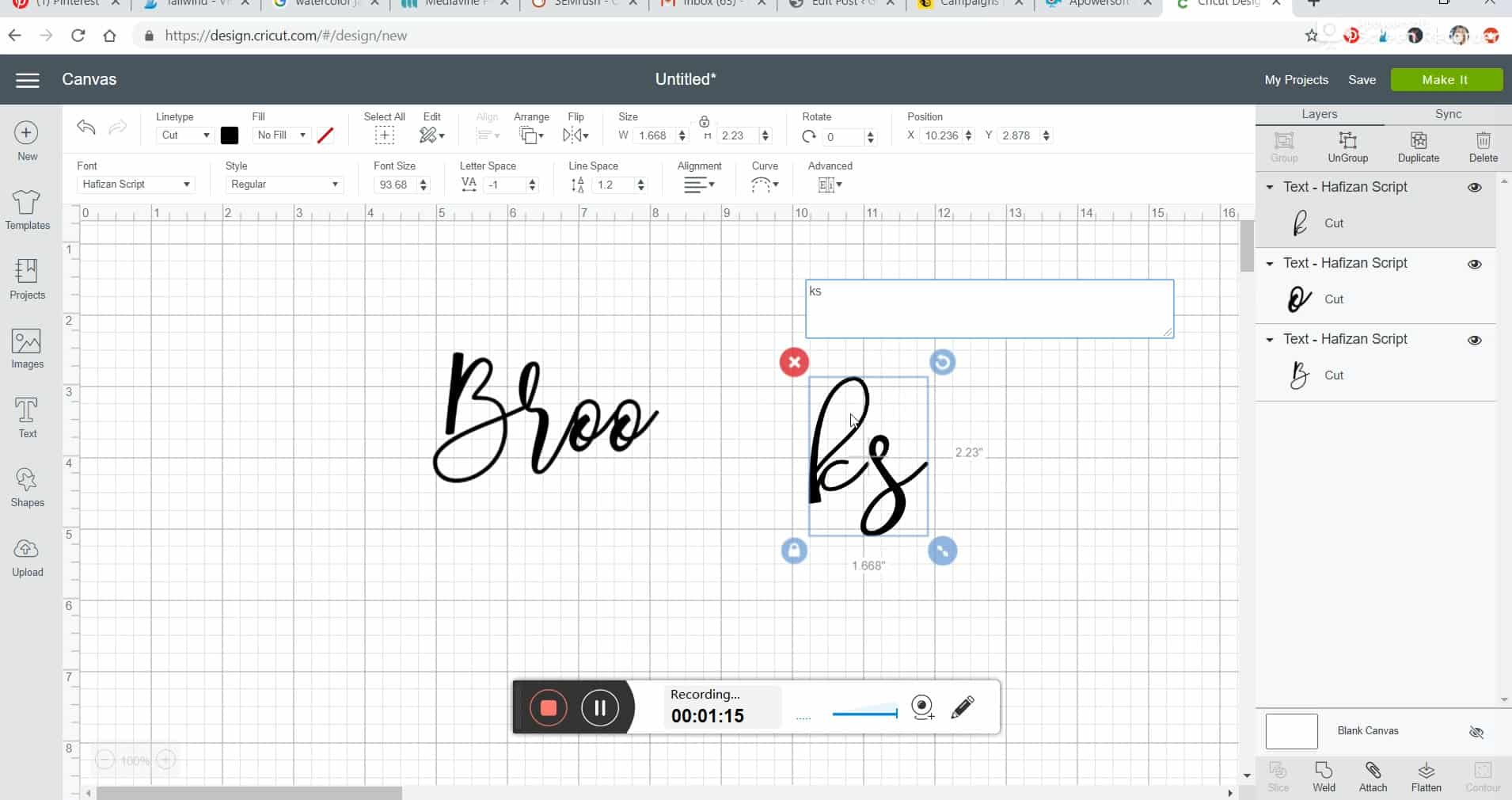Open the Projects panel

pyautogui.click(x=27, y=272)
